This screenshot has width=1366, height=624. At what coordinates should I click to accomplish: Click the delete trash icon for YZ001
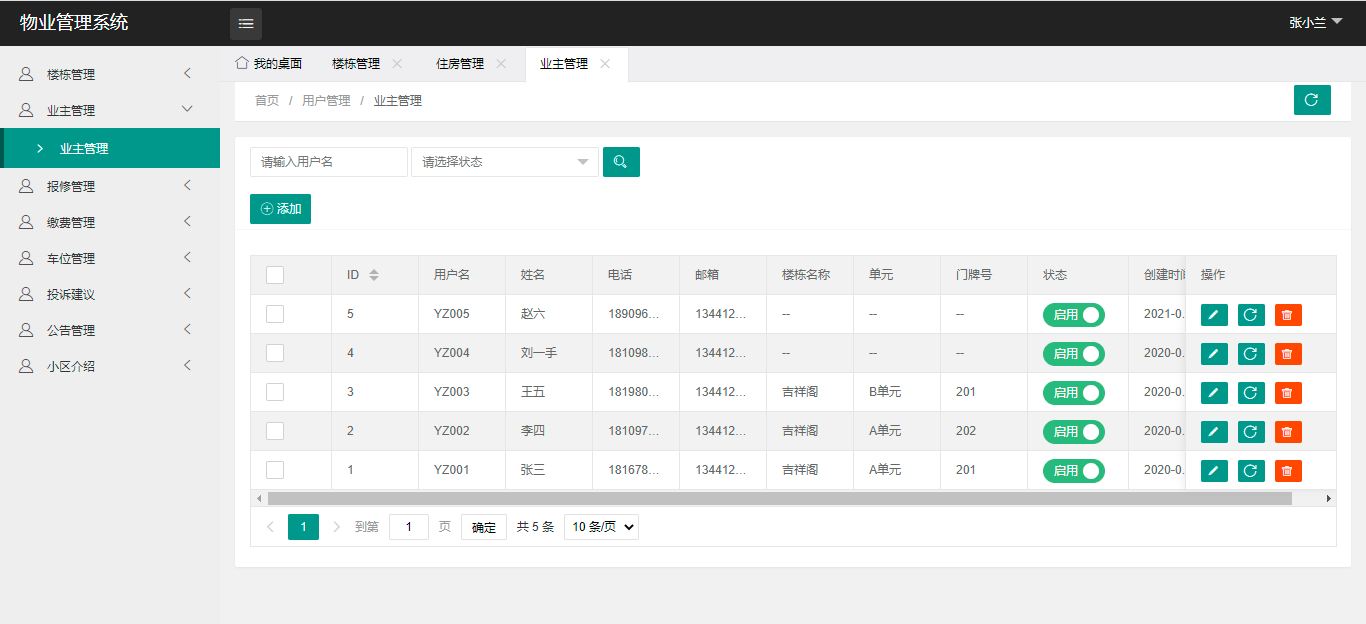[x=1287, y=471]
